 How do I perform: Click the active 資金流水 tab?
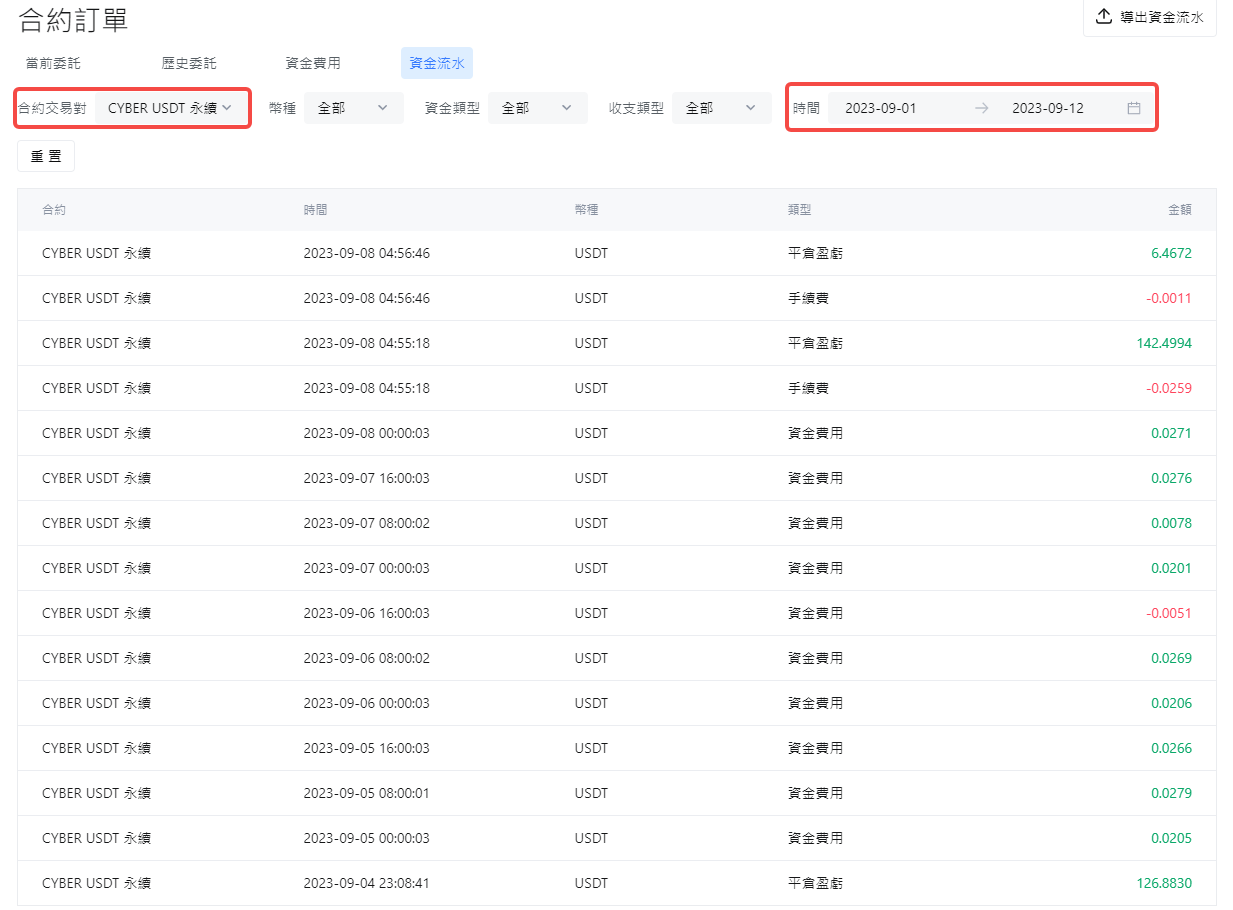(436, 63)
